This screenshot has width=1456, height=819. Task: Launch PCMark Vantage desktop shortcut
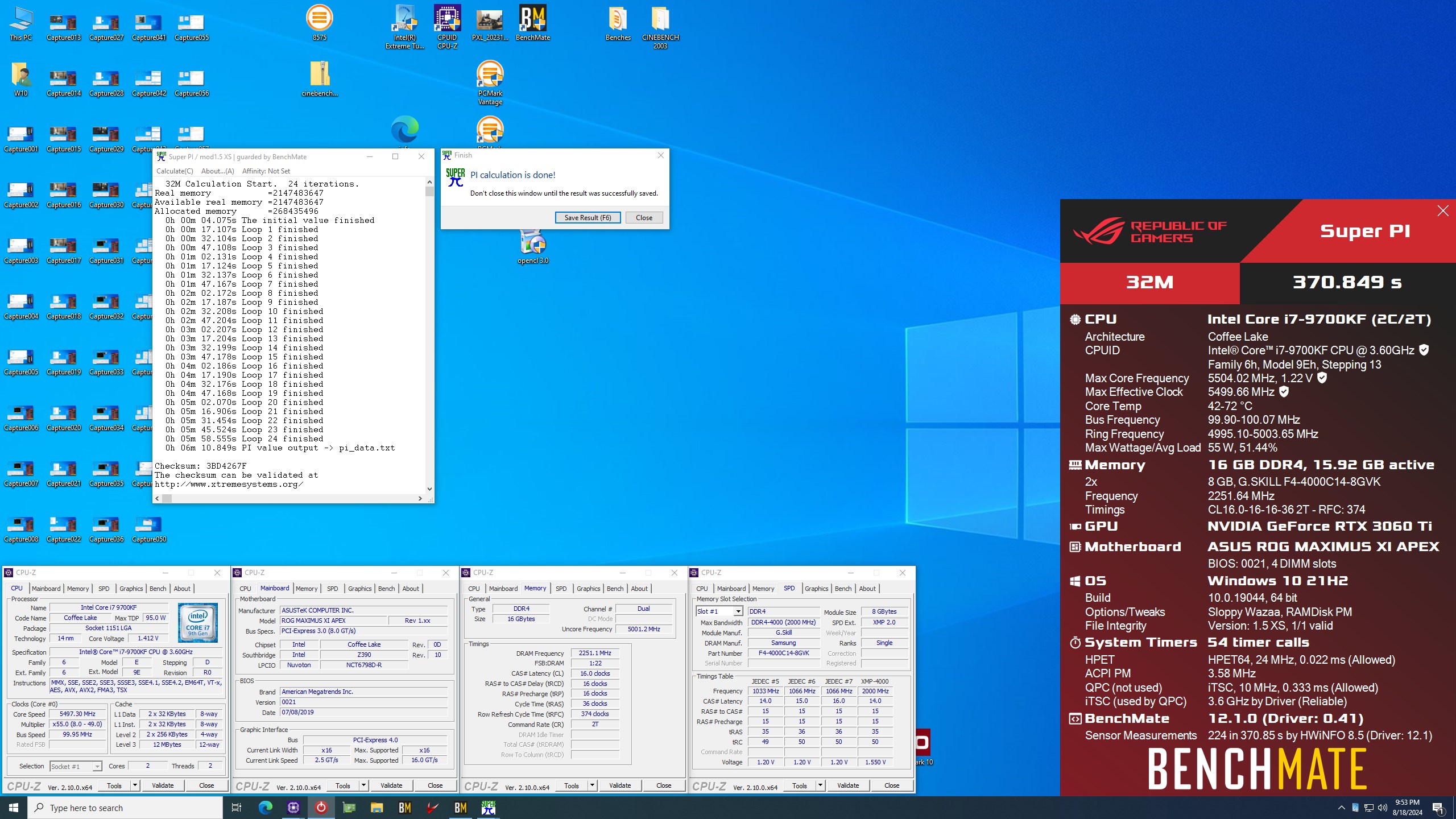click(x=490, y=83)
